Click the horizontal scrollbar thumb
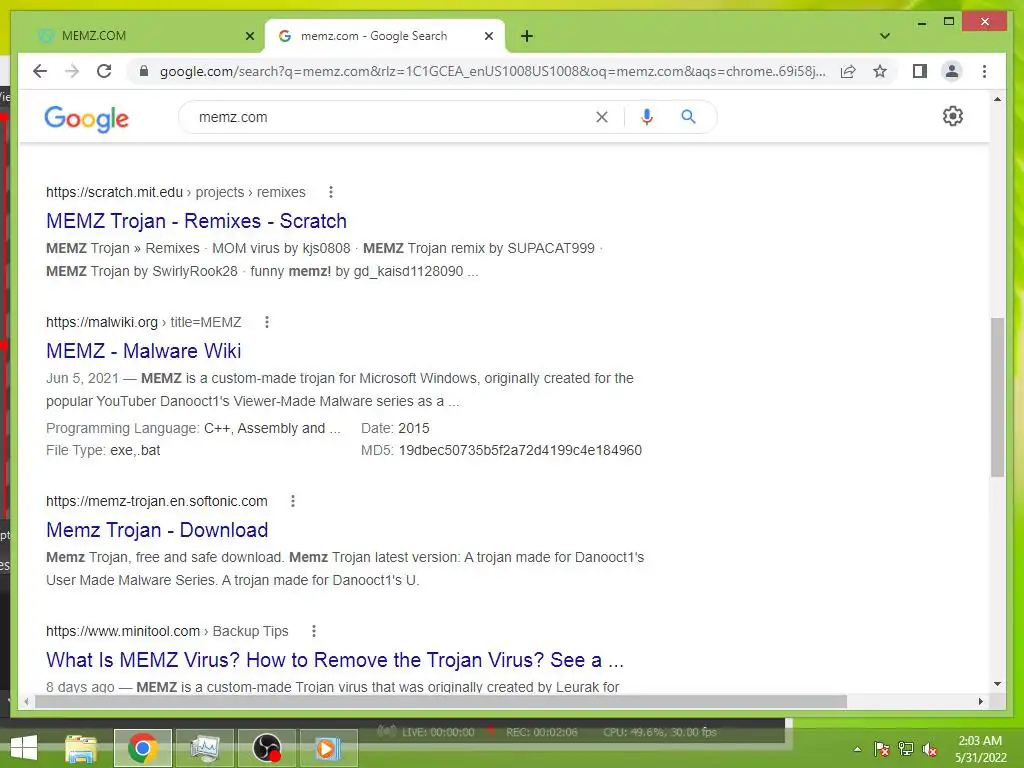The width and height of the screenshot is (1024, 768). click(x=441, y=702)
